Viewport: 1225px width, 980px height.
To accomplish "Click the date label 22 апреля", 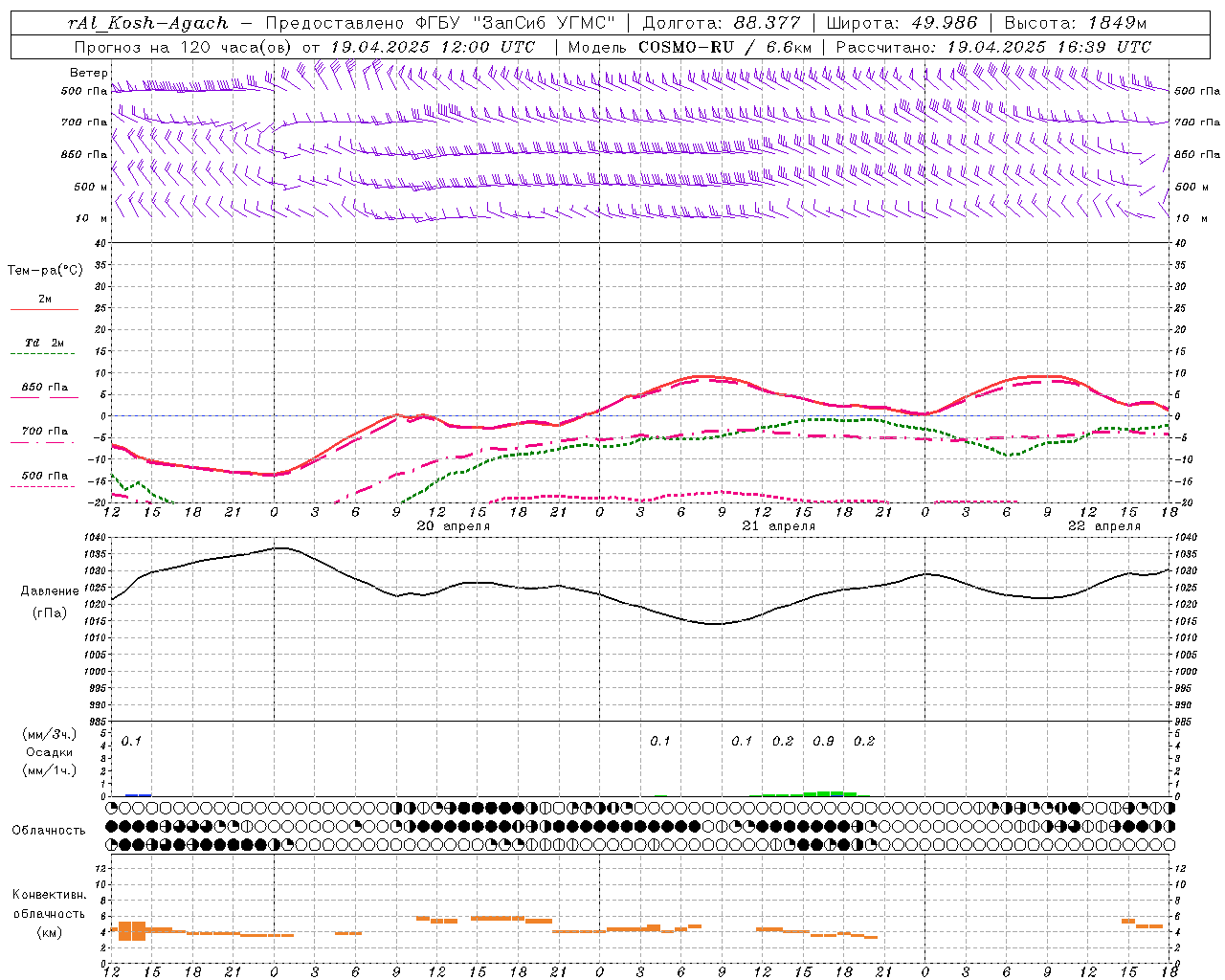I will (1103, 526).
